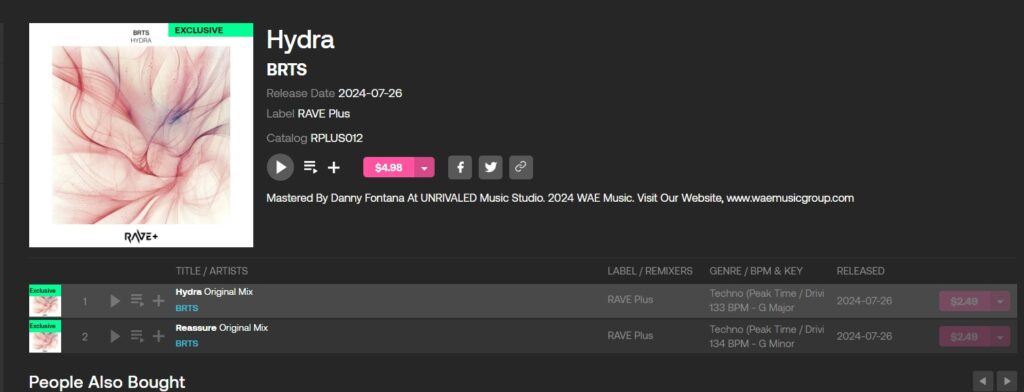Play track 2 Reassure Original Mix
This screenshot has height=392, width=1024.
[115, 336]
